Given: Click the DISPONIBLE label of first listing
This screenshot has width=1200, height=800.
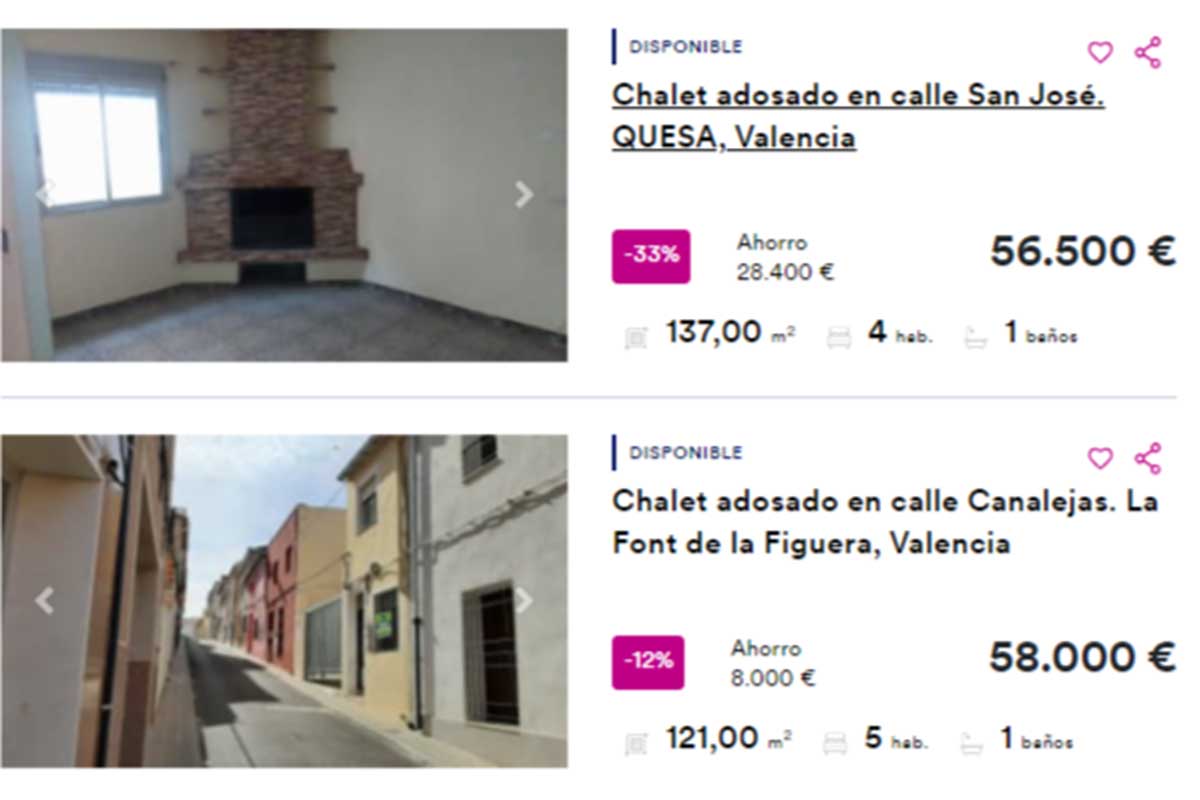Looking at the screenshot, I should (x=685, y=46).
